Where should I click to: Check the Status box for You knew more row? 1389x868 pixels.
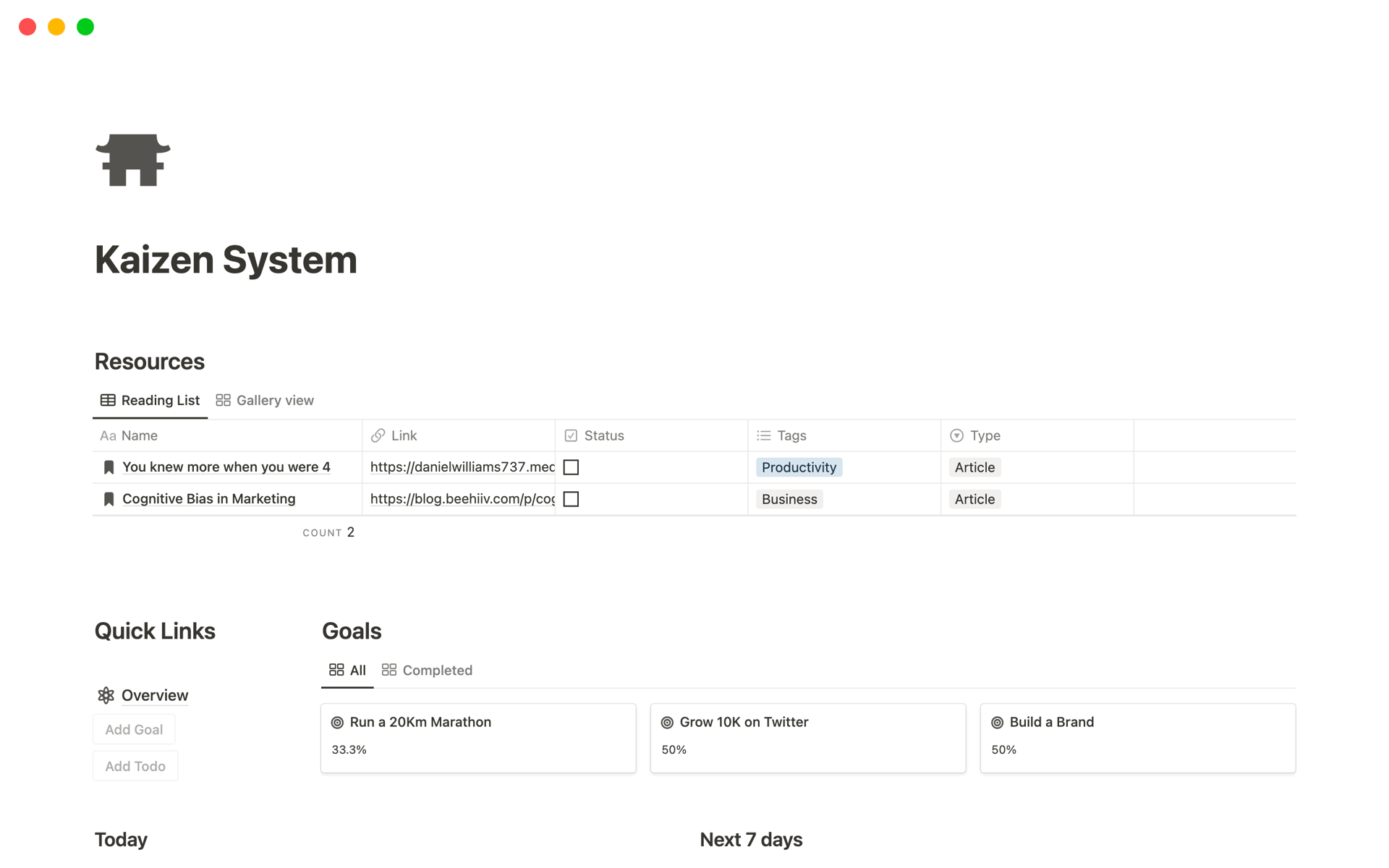click(x=571, y=467)
